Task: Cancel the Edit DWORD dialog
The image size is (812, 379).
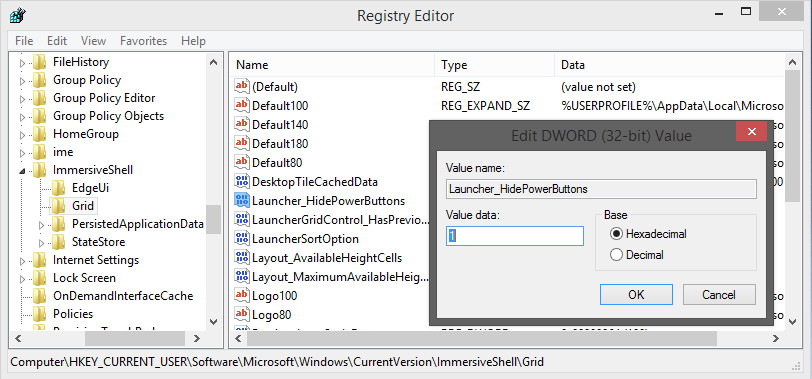Action: tap(719, 295)
